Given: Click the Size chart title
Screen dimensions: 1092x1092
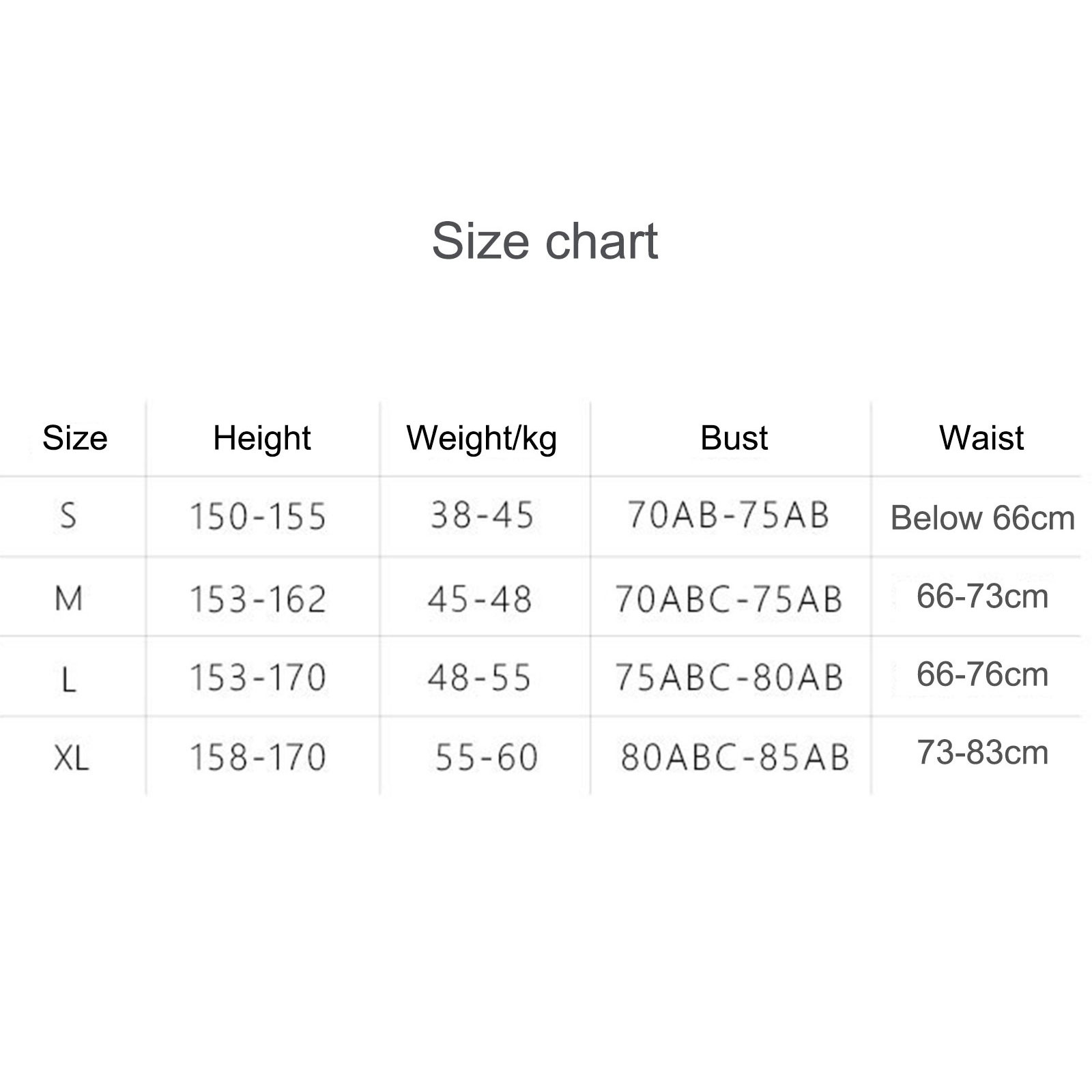Looking at the screenshot, I should tap(545, 242).
